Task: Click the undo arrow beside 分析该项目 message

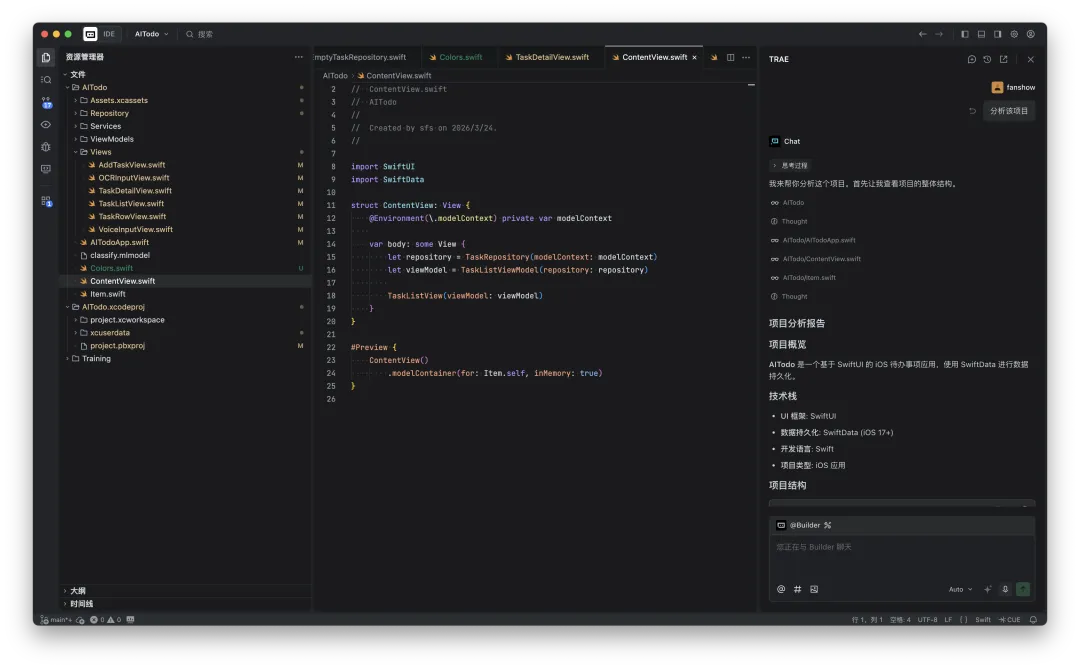Action: pos(973,111)
